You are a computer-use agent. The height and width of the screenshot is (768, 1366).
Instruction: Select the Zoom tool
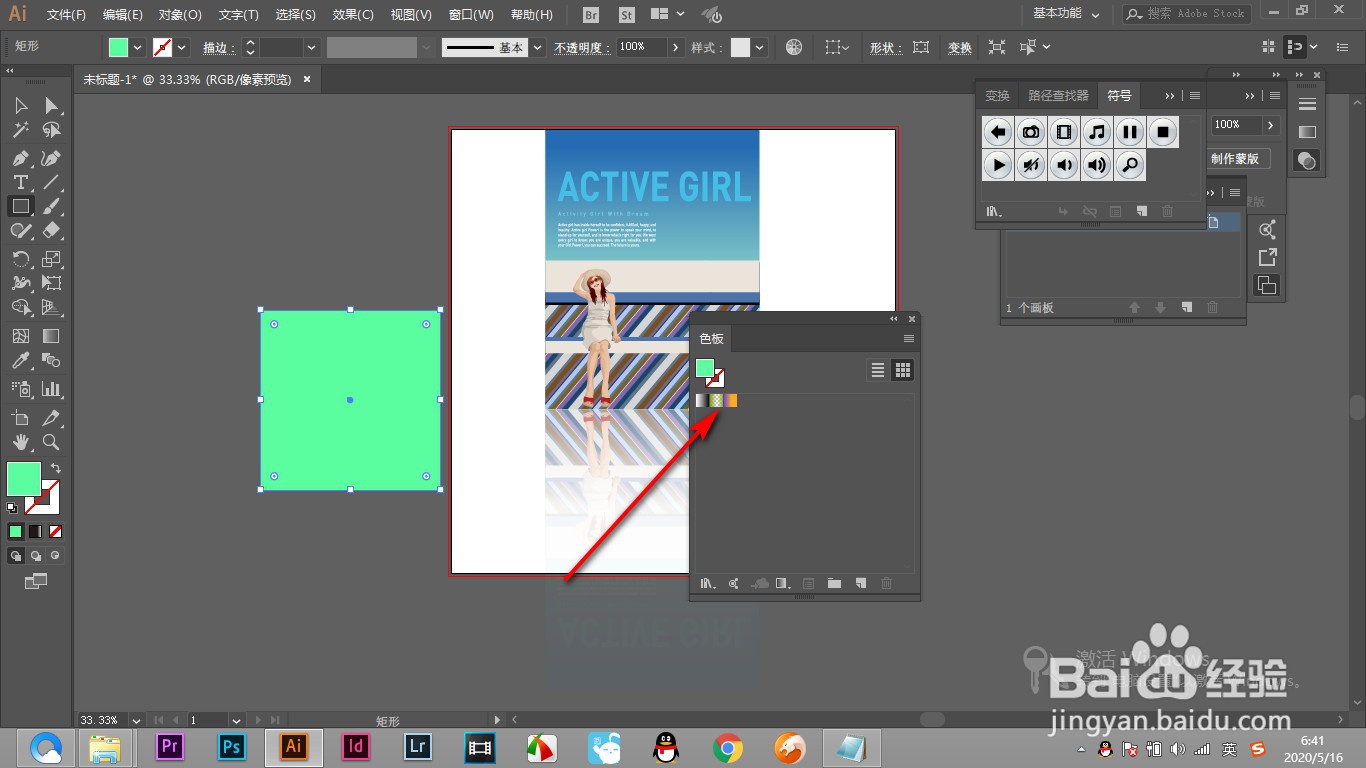pyautogui.click(x=51, y=442)
